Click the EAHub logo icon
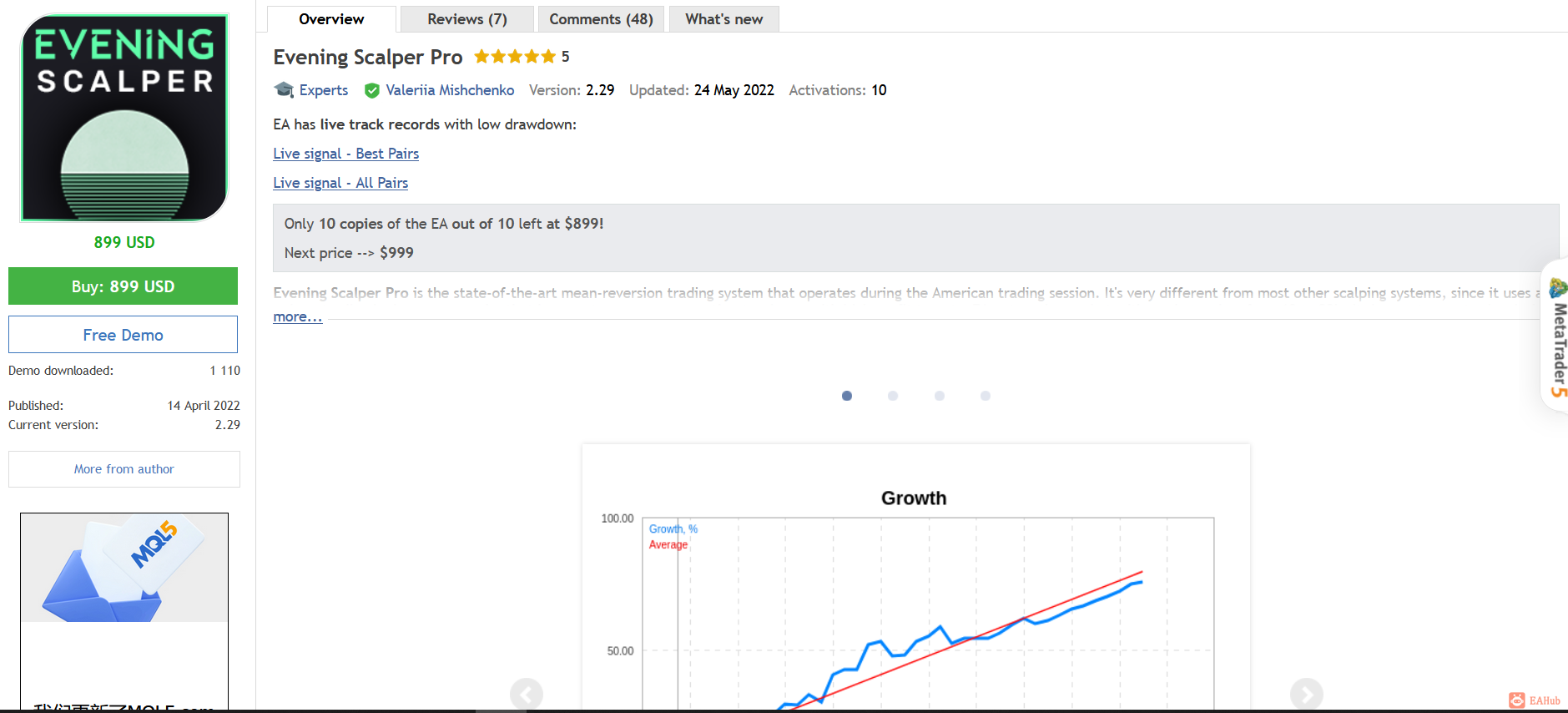Image resolution: width=1568 pixels, height=713 pixels. [1516, 700]
